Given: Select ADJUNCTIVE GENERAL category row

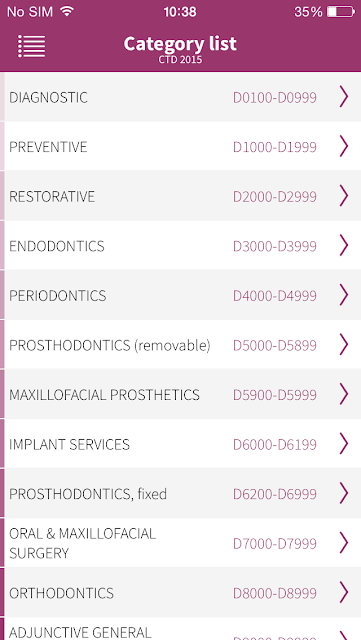Looking at the screenshot, I should tap(180, 629).
